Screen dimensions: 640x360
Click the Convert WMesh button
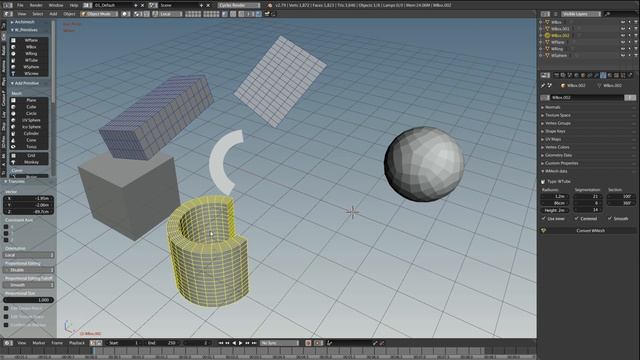click(588, 231)
